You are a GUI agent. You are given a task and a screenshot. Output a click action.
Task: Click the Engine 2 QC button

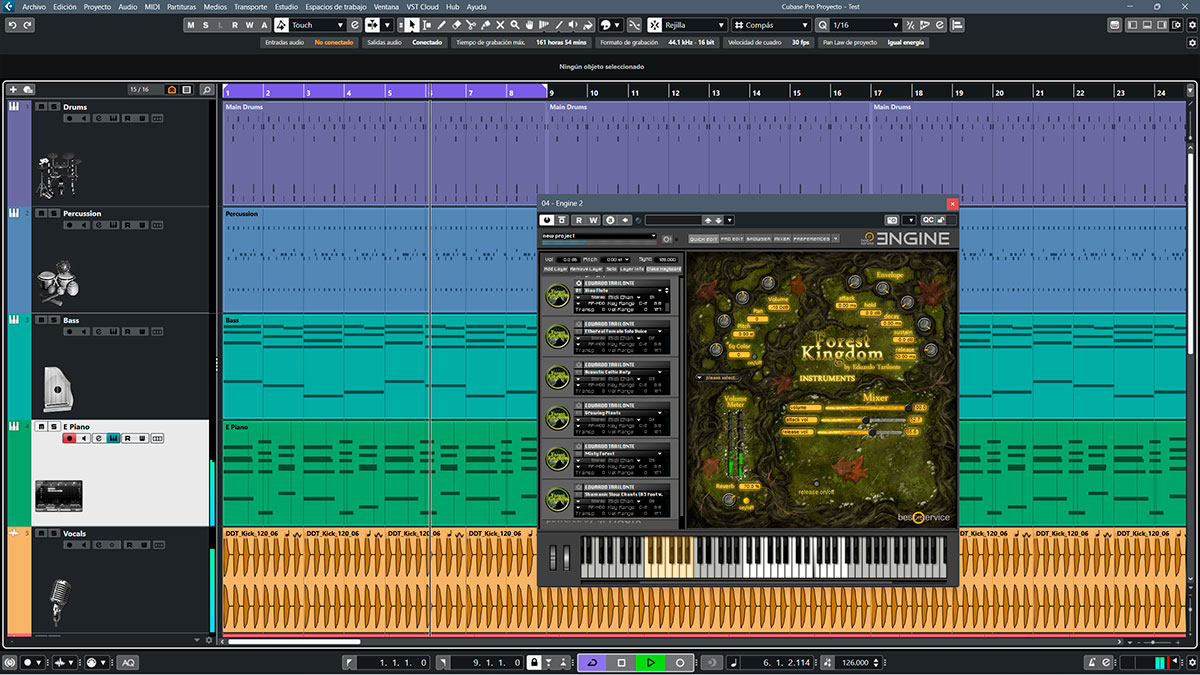928,220
